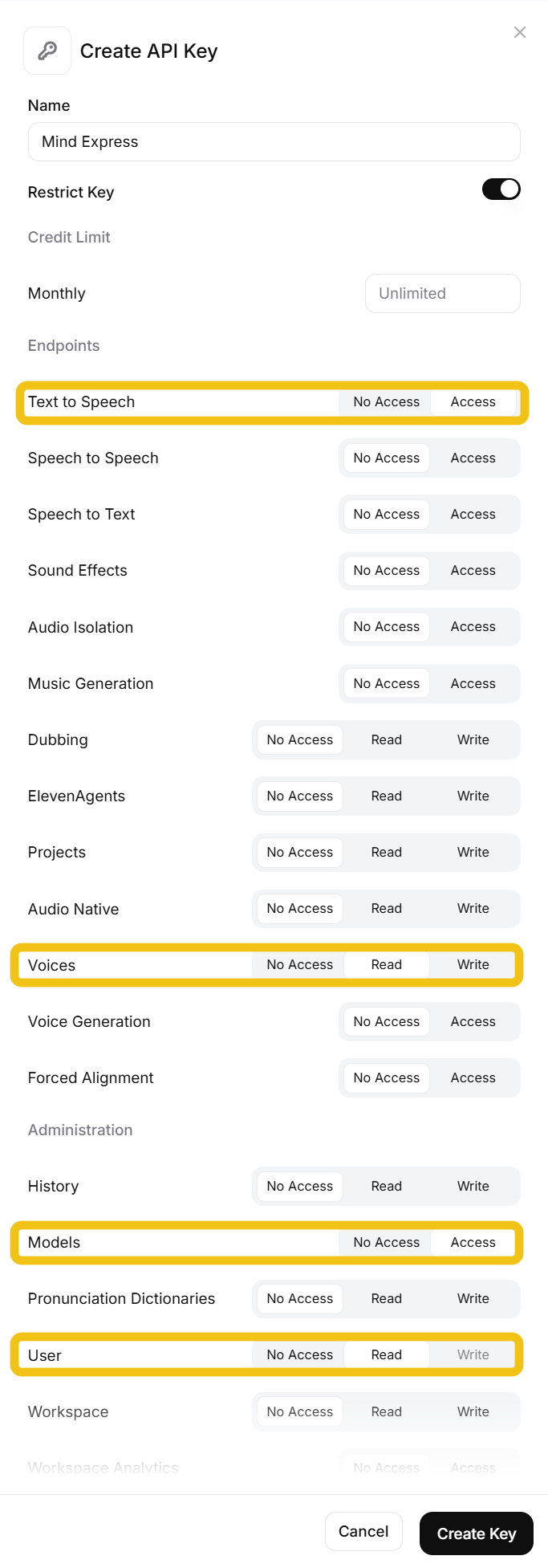Click the Mind Express name field
548x1568 pixels.
(274, 142)
